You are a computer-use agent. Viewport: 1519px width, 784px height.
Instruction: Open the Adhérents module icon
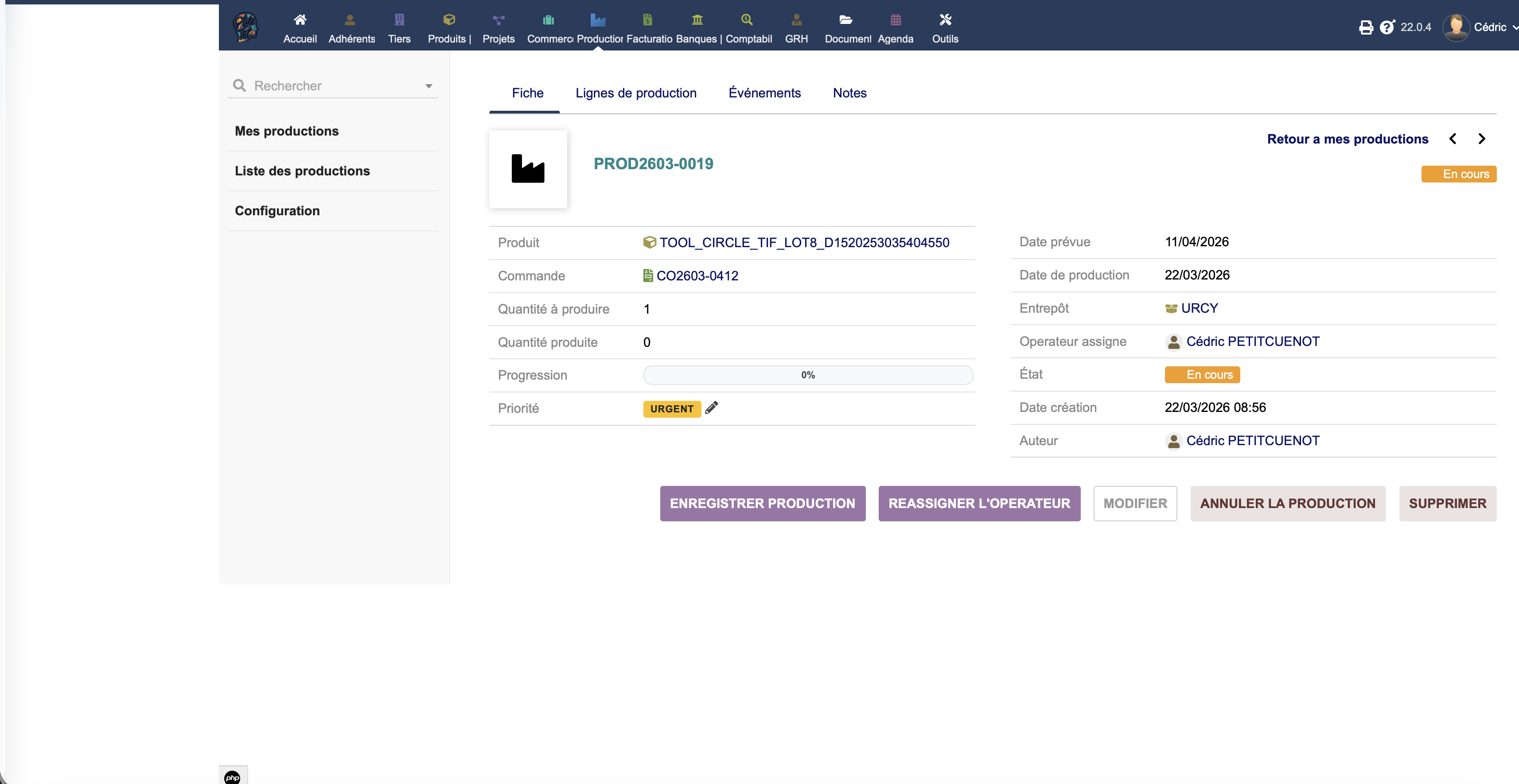350,20
